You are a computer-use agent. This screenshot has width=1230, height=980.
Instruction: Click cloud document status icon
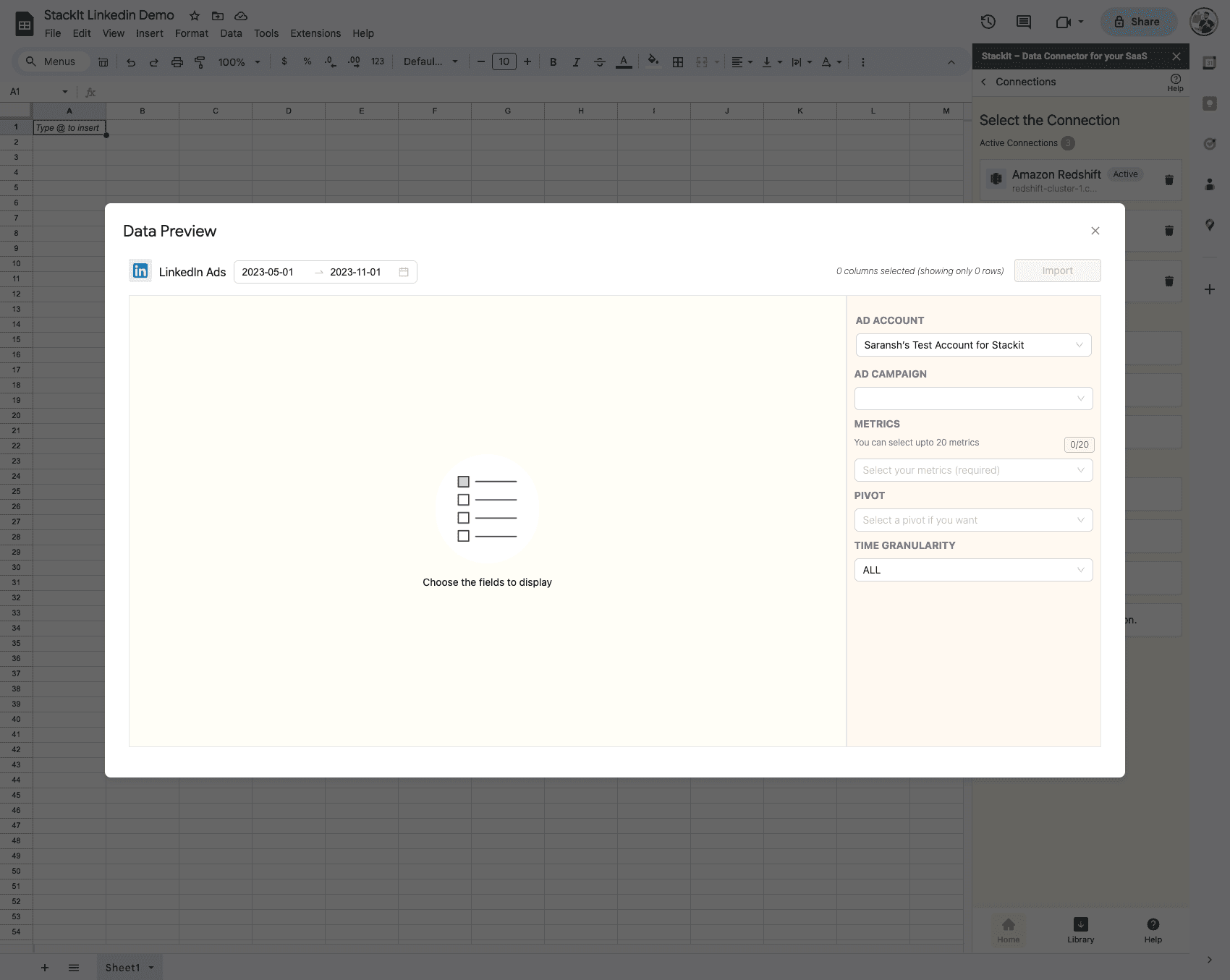point(241,16)
